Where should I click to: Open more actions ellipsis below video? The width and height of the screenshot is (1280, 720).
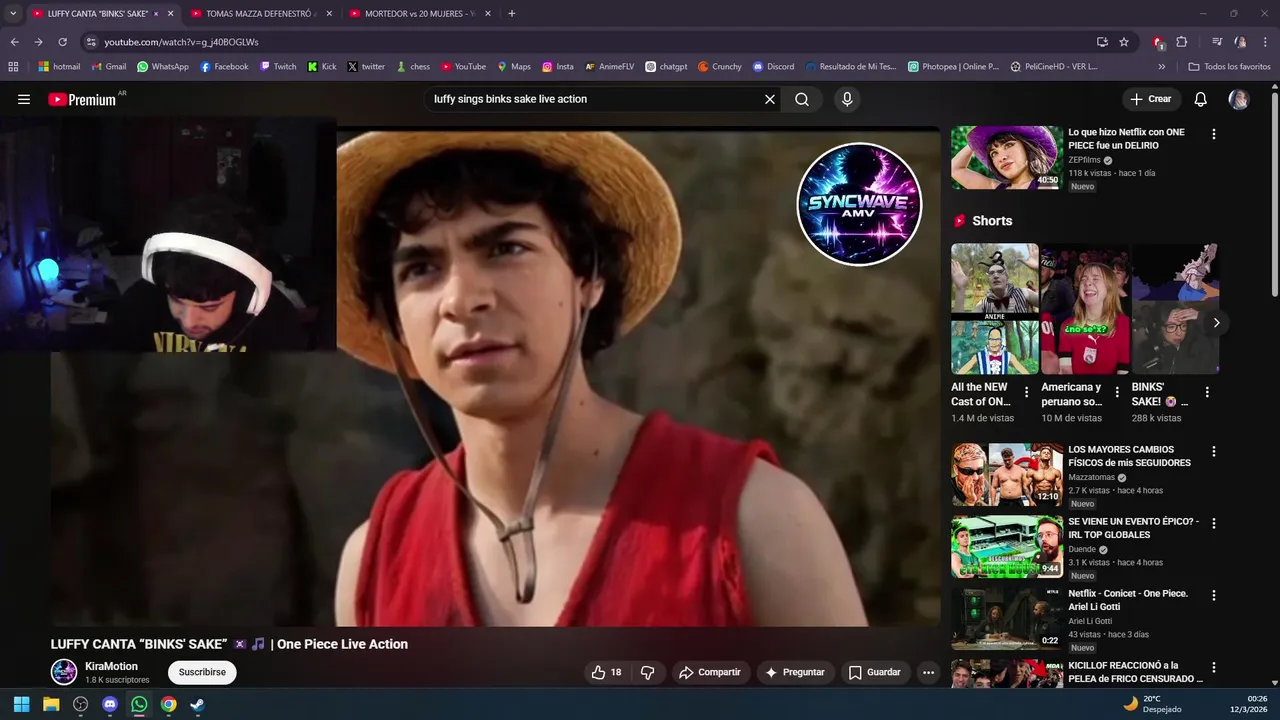coord(928,672)
